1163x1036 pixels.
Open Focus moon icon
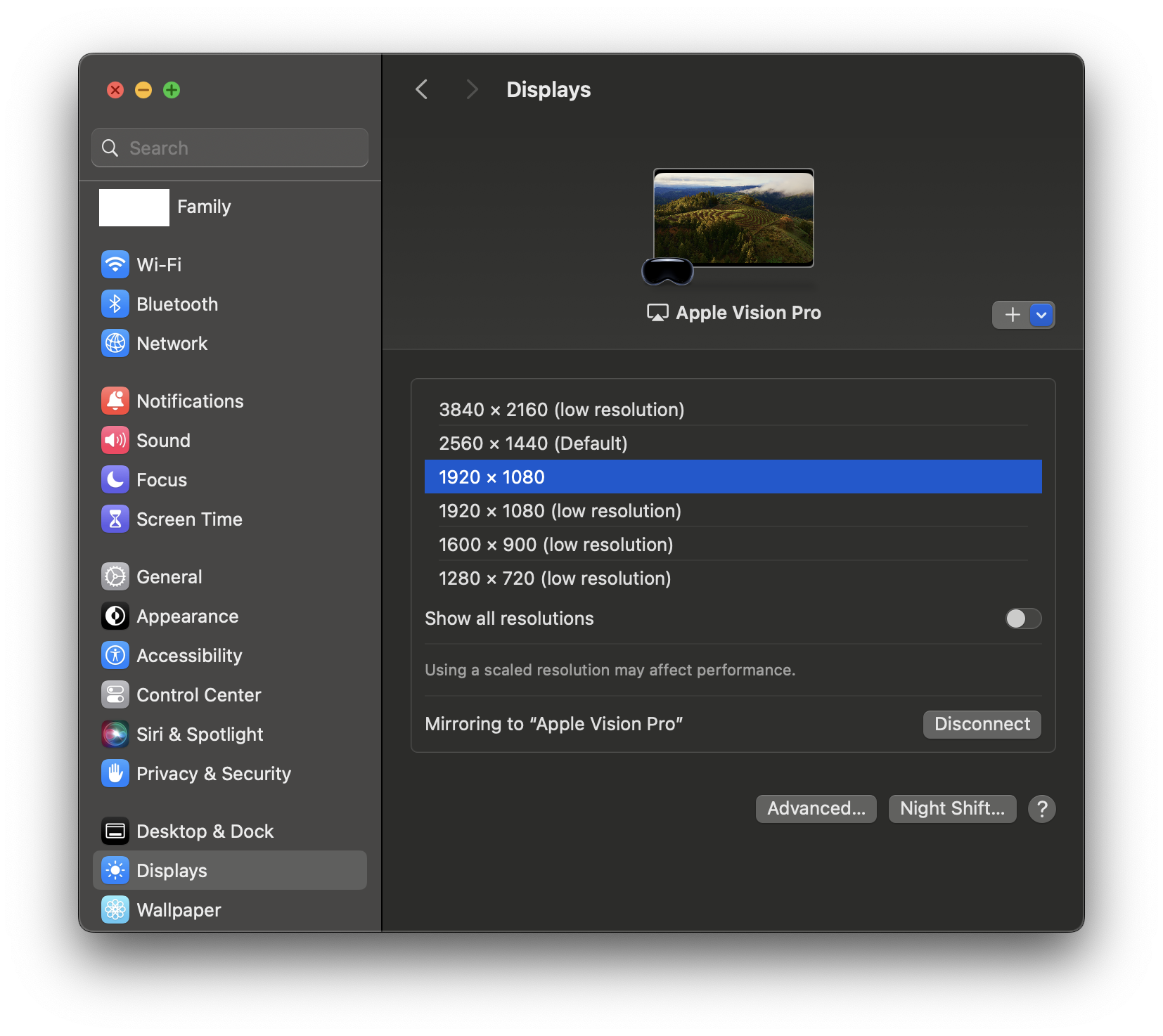pyautogui.click(x=115, y=479)
